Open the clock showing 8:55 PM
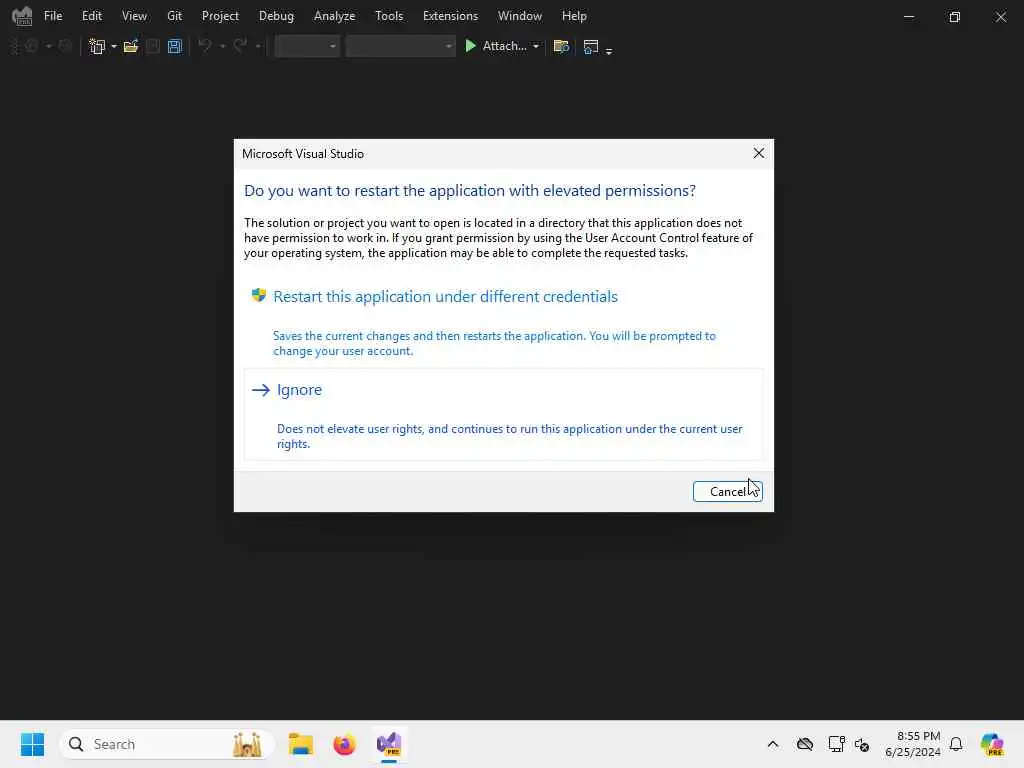This screenshot has width=1024, height=768. pos(912,744)
